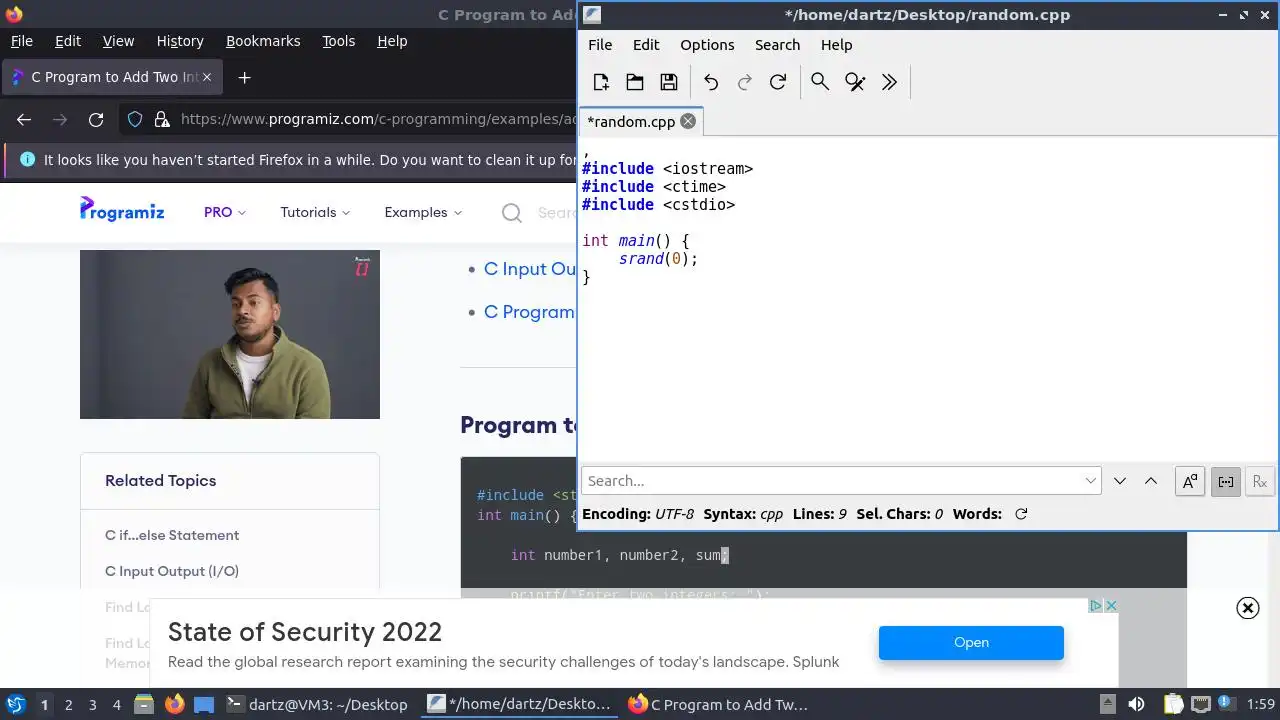
Task: Open Firefox Bookmarks menu
Action: 263,41
